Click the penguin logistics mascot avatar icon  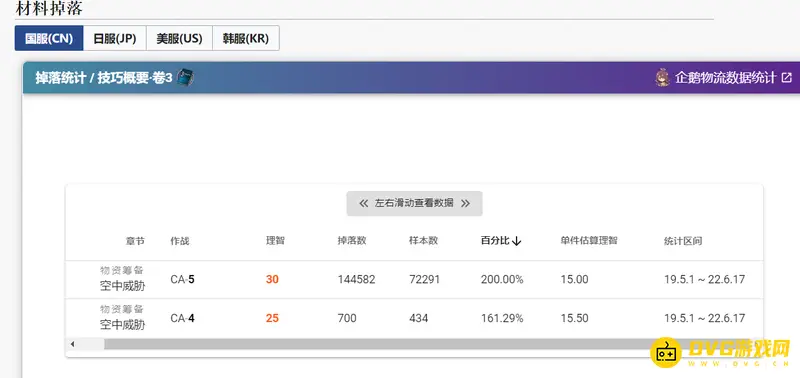click(x=662, y=78)
